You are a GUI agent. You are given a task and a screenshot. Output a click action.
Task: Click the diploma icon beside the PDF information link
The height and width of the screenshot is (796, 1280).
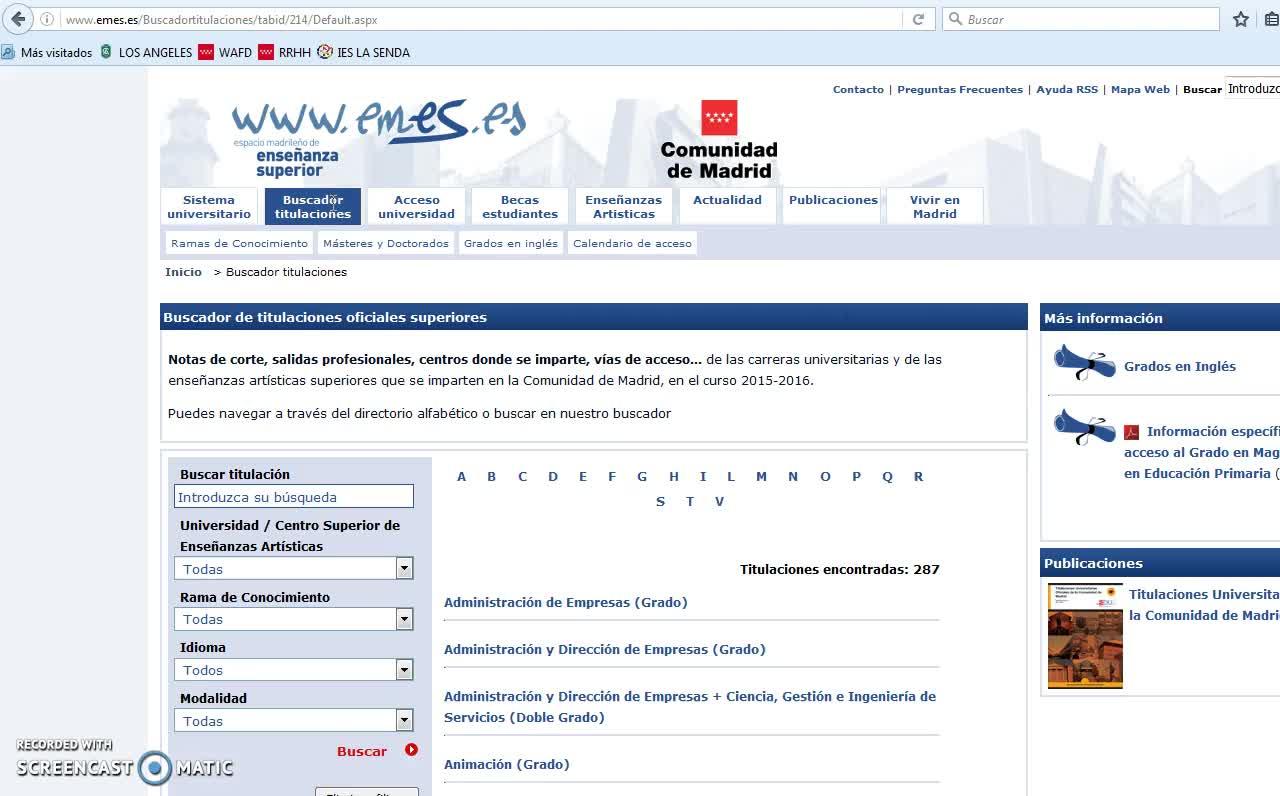click(1084, 428)
